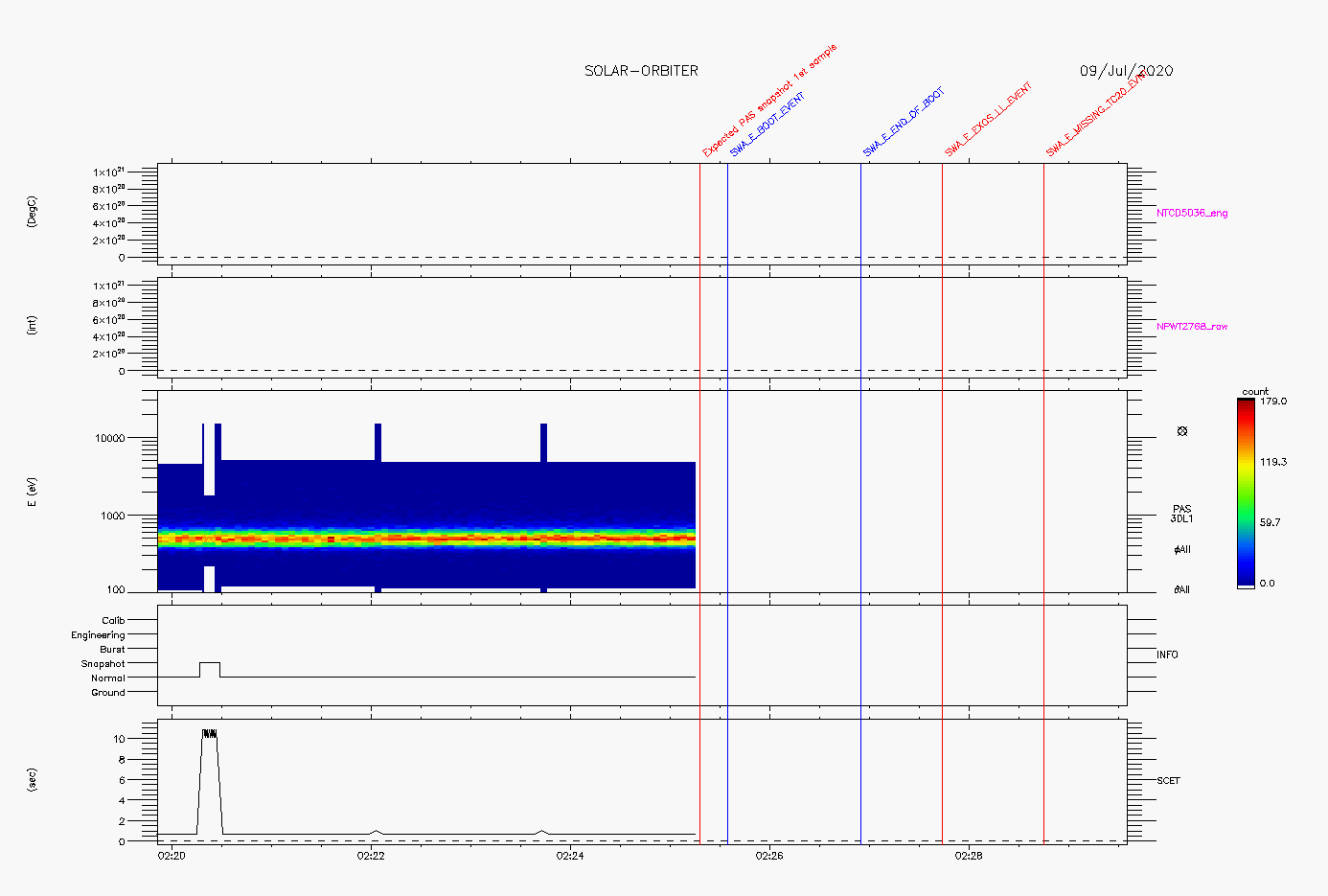Click the red SWA_E_MISSING_TC20_EVENT vertical line
The image size is (1328, 896).
[x=1043, y=503]
